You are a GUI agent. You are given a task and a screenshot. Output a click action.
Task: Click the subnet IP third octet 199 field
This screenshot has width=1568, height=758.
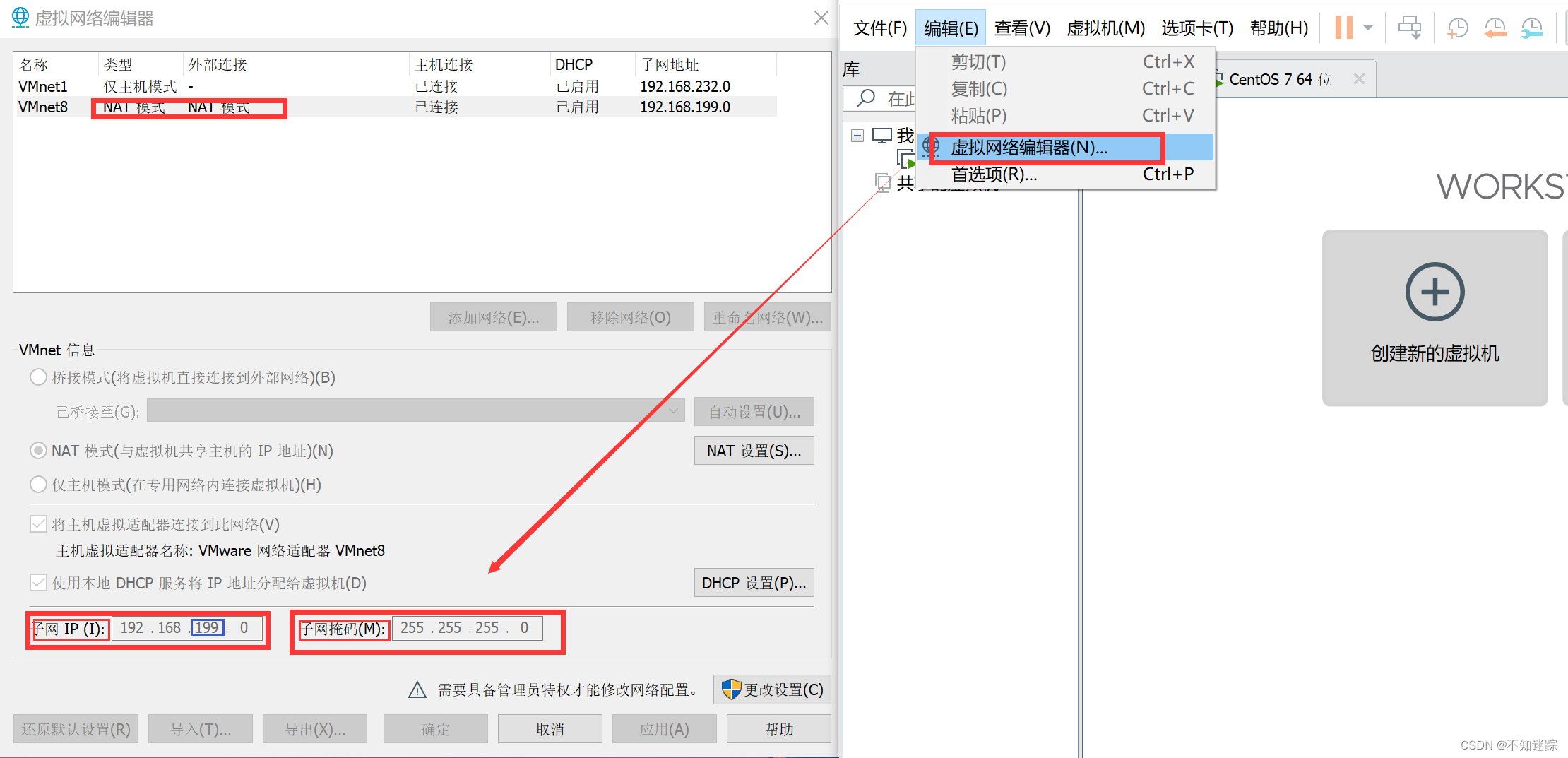tap(207, 627)
